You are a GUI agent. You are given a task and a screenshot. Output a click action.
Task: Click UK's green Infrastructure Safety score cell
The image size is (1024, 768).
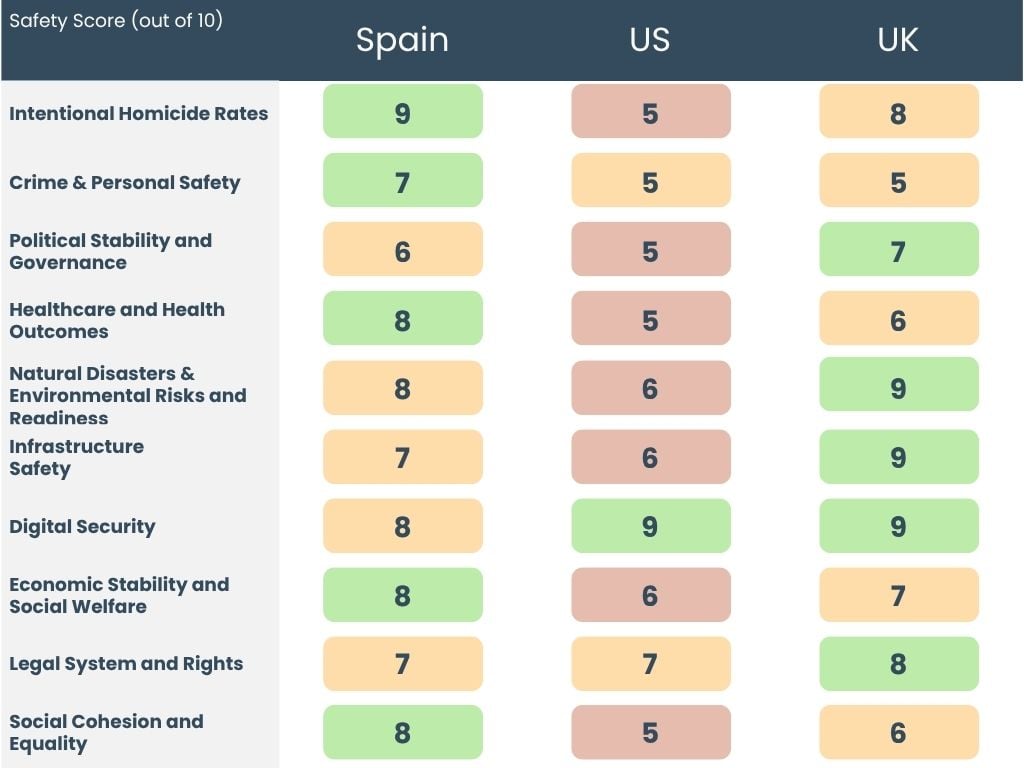click(x=898, y=457)
